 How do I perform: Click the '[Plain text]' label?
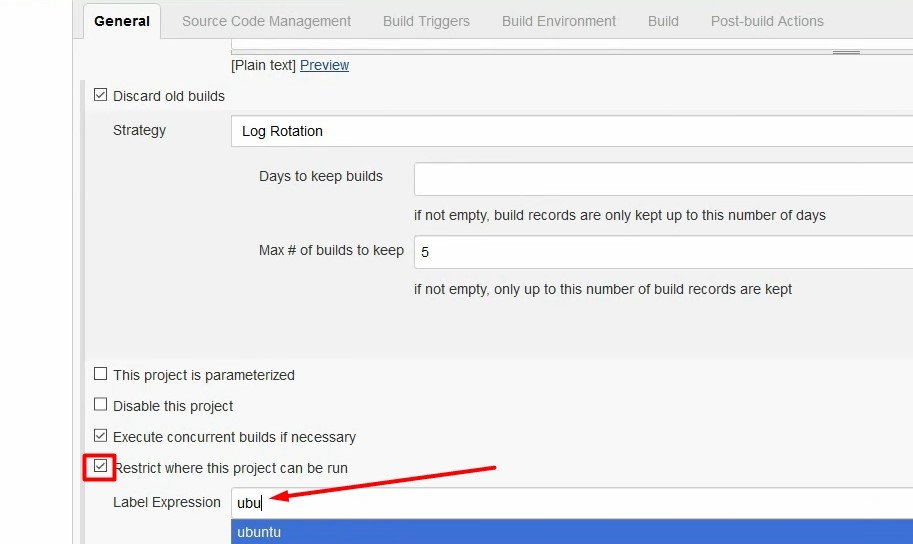[x=263, y=65]
